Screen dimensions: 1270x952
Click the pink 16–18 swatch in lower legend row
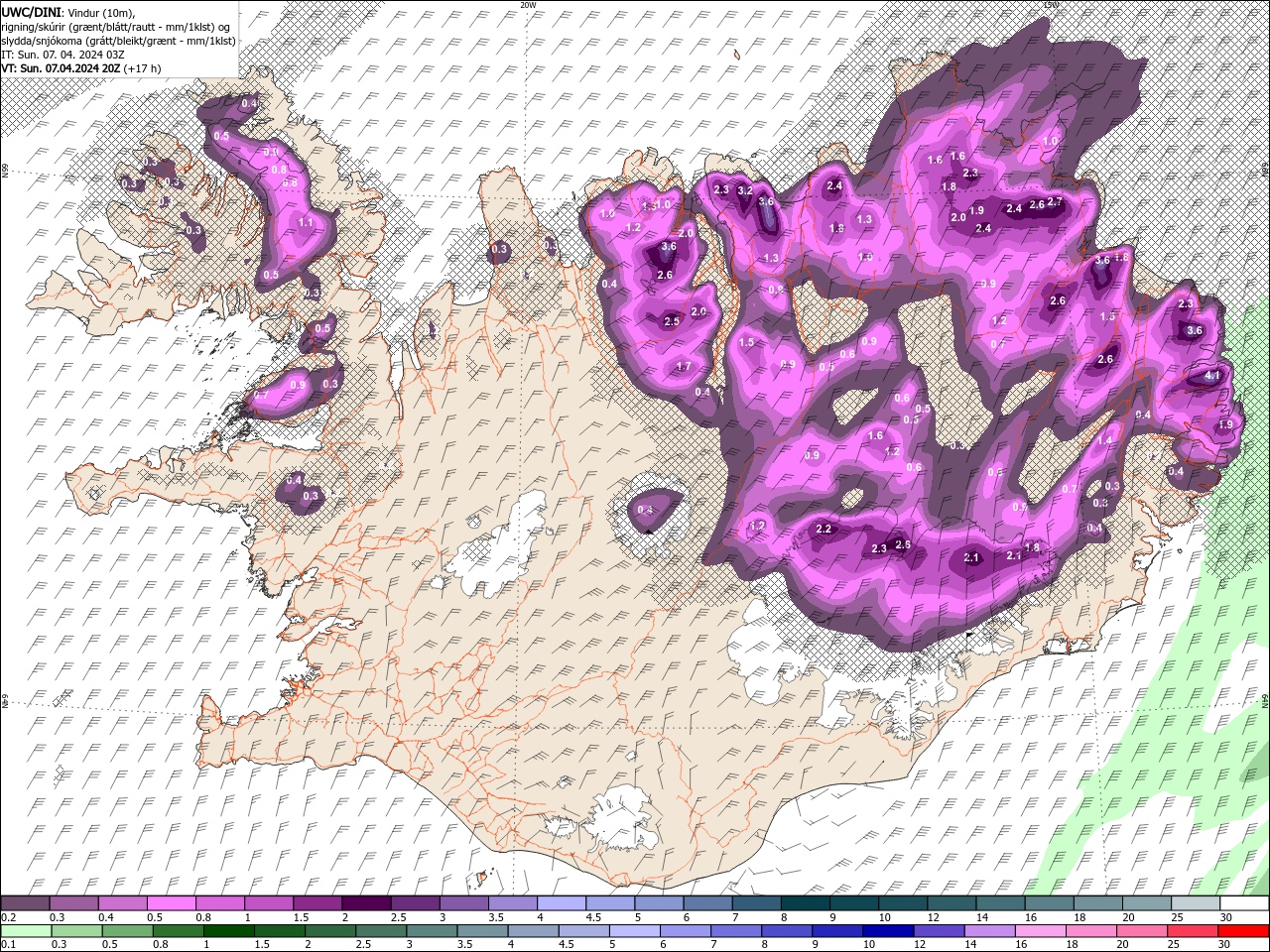pos(1041,931)
